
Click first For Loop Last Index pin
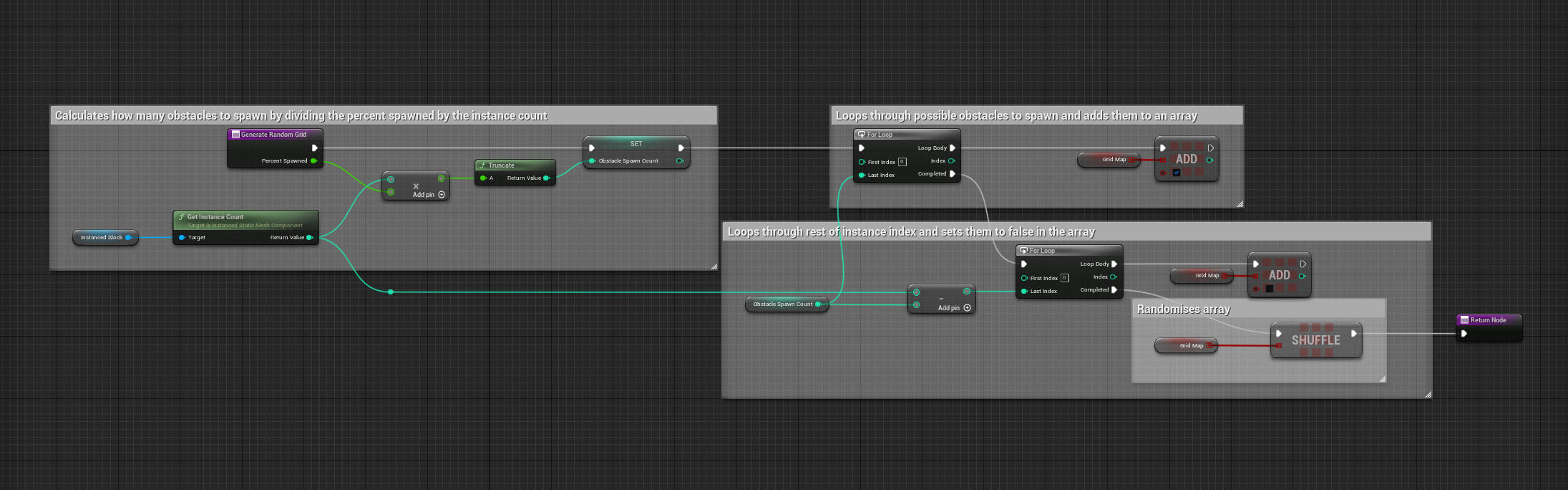[862, 176]
